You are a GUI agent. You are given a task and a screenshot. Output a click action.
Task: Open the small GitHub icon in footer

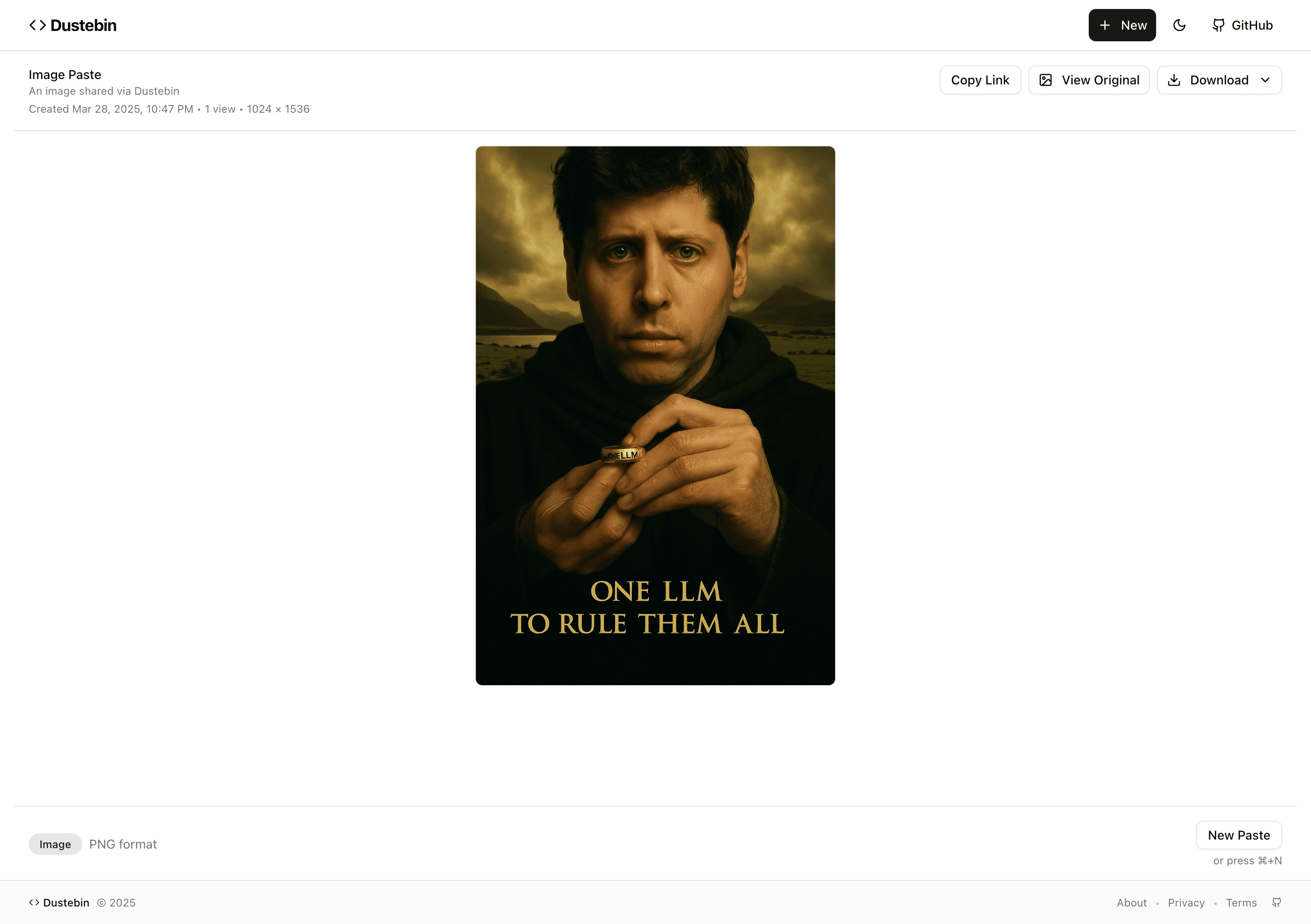click(x=1277, y=902)
